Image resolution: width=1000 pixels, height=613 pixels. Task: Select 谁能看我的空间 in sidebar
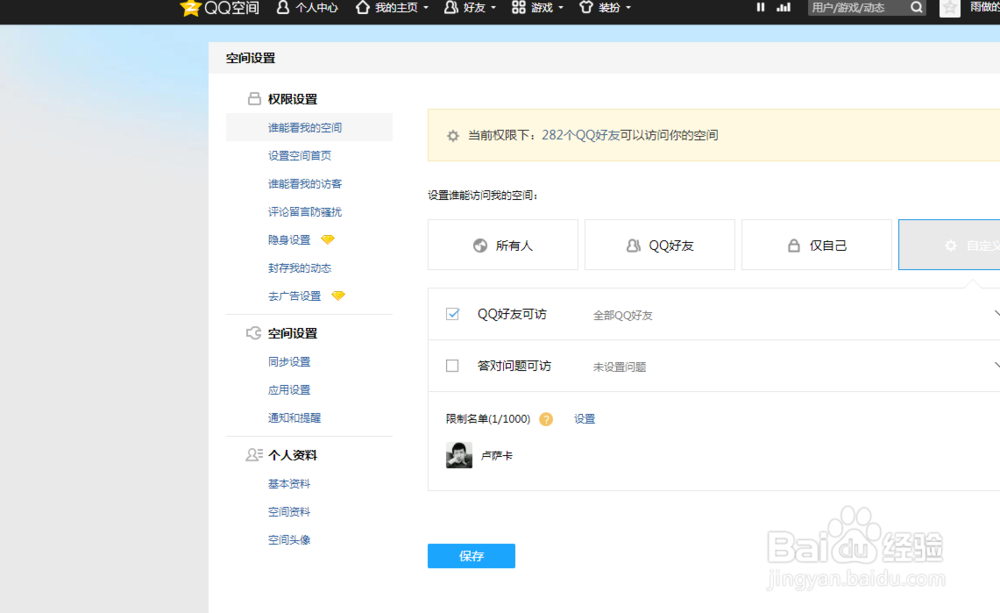pyautogui.click(x=309, y=128)
